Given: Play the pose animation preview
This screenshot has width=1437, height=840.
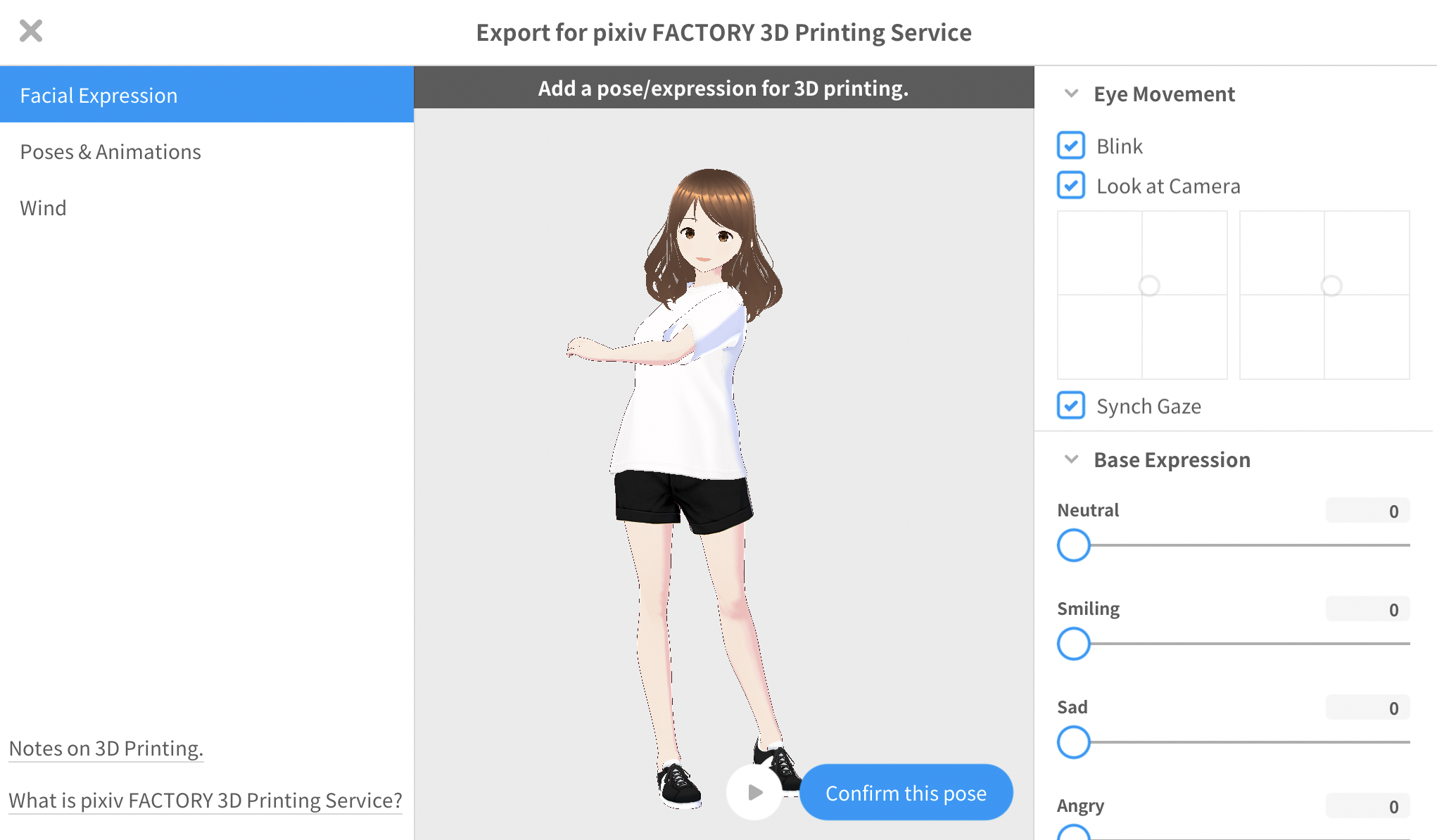Looking at the screenshot, I should pyautogui.click(x=754, y=792).
